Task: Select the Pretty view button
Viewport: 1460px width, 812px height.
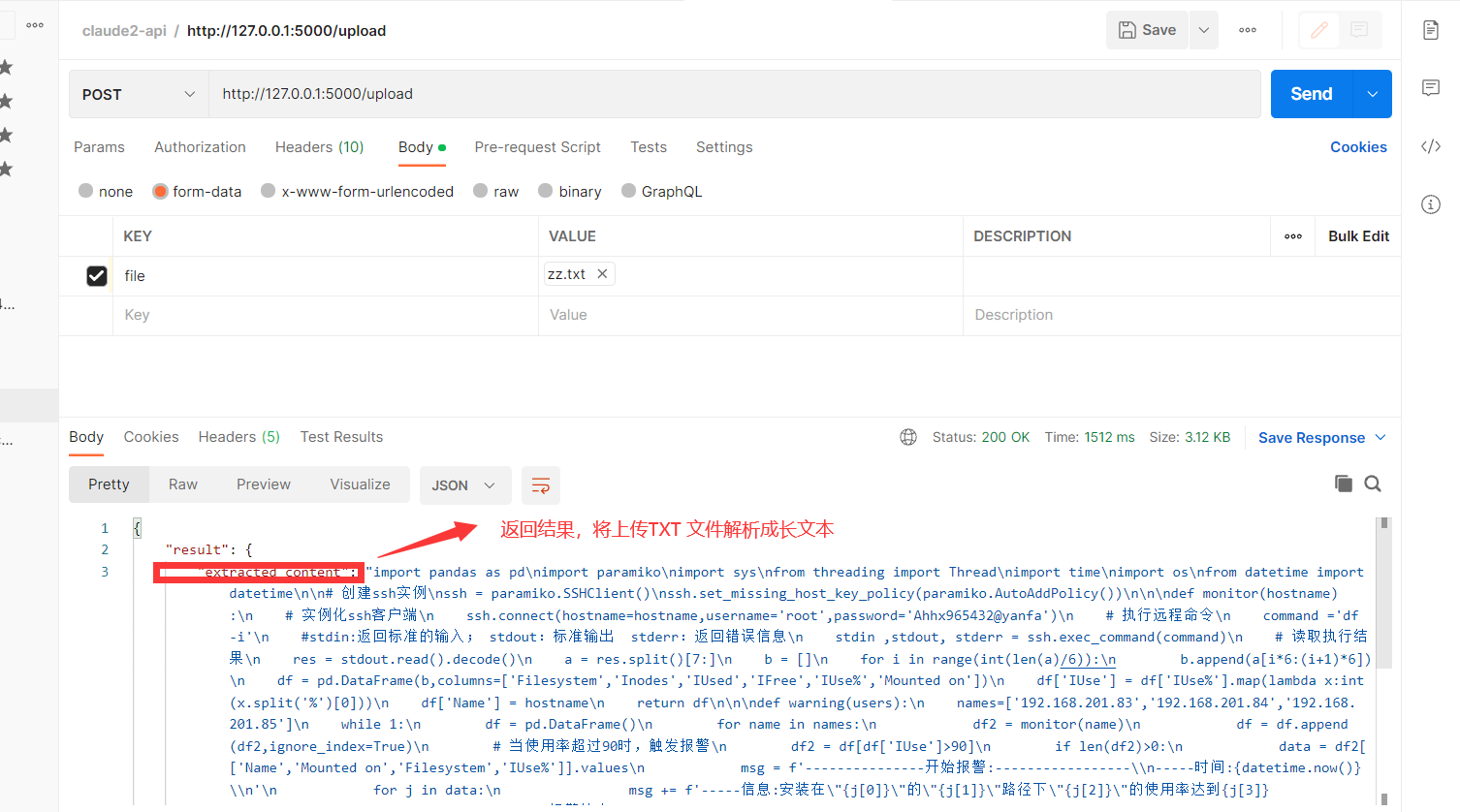Action: pos(109,484)
